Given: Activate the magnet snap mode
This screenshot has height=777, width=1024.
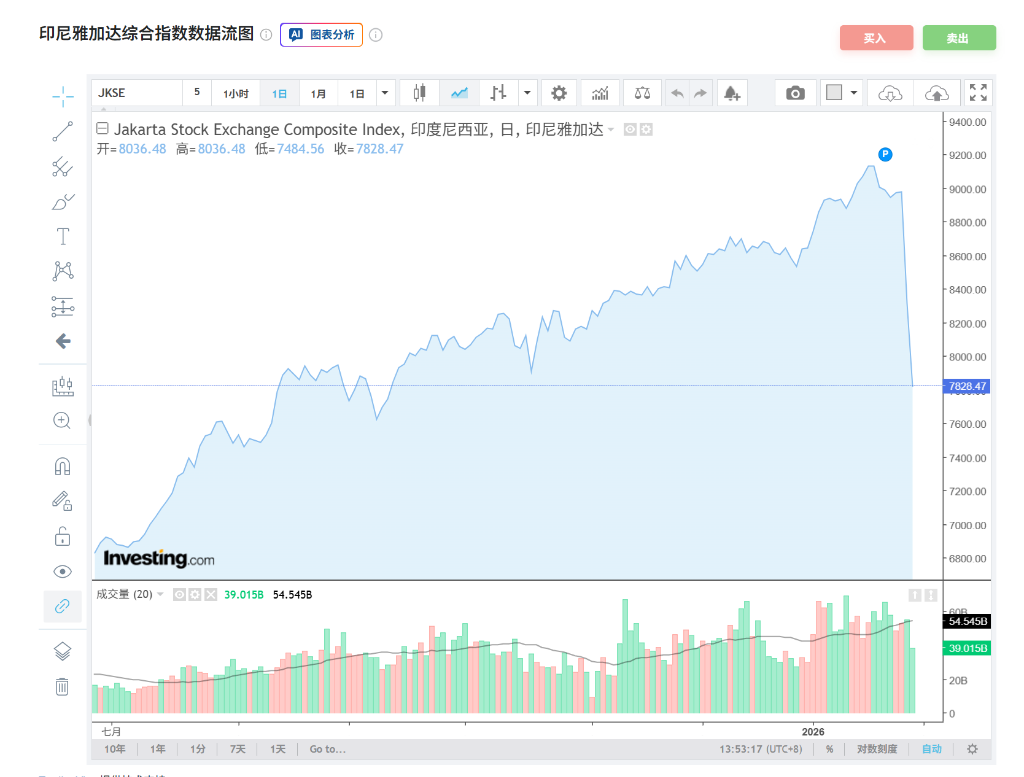Looking at the screenshot, I should click(x=62, y=466).
